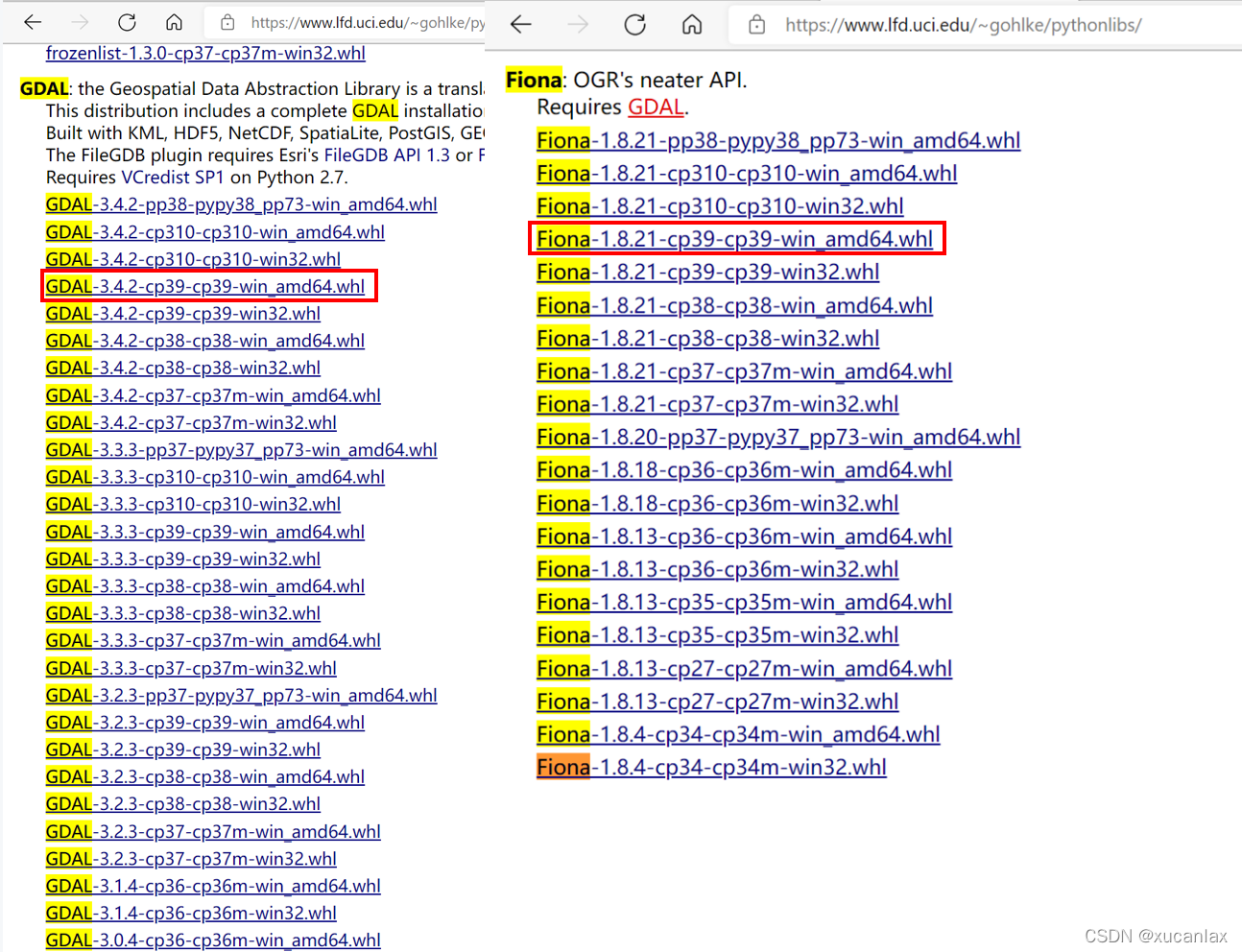Reload the page in left browser window
1242x952 pixels.
(127, 22)
